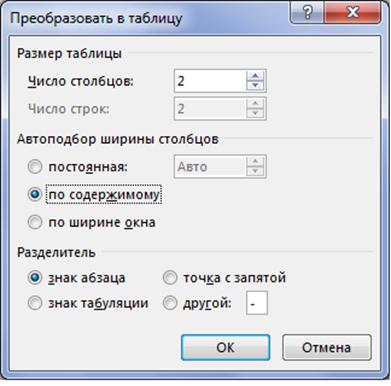The image size is (391, 386).
Task: Select по содержимому radio option
Action: [35, 194]
